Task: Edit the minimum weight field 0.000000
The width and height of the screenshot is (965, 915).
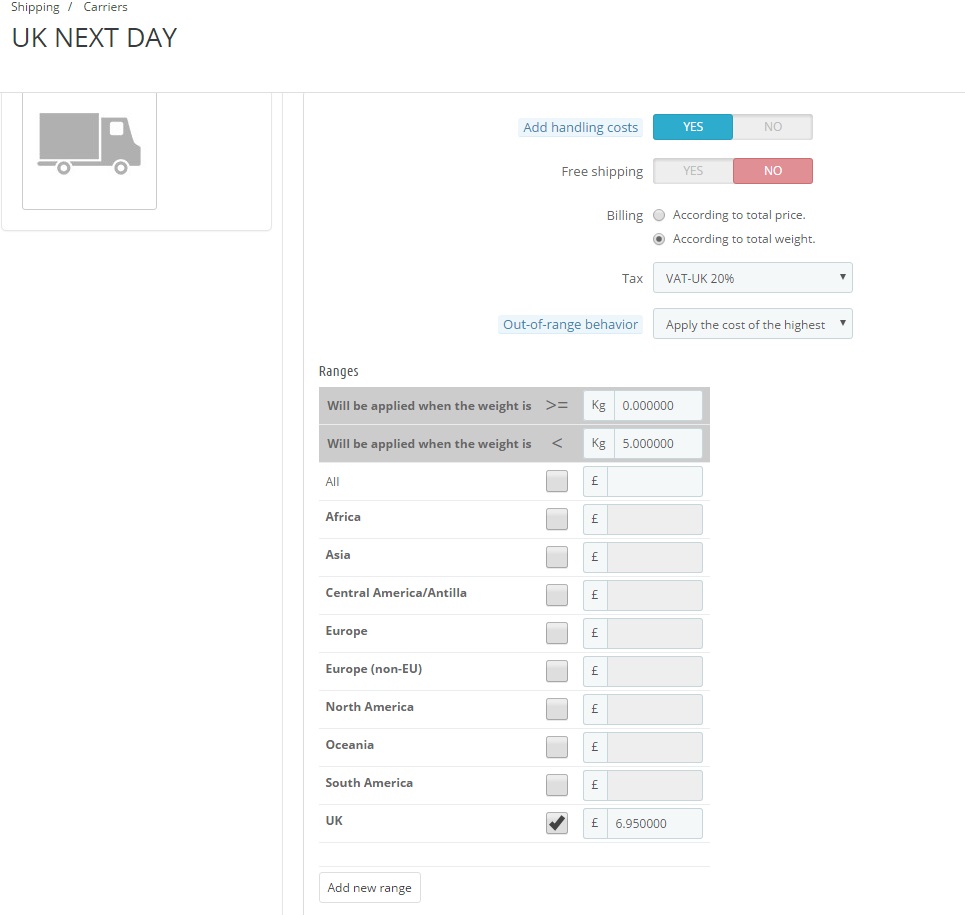Action: [x=658, y=406]
